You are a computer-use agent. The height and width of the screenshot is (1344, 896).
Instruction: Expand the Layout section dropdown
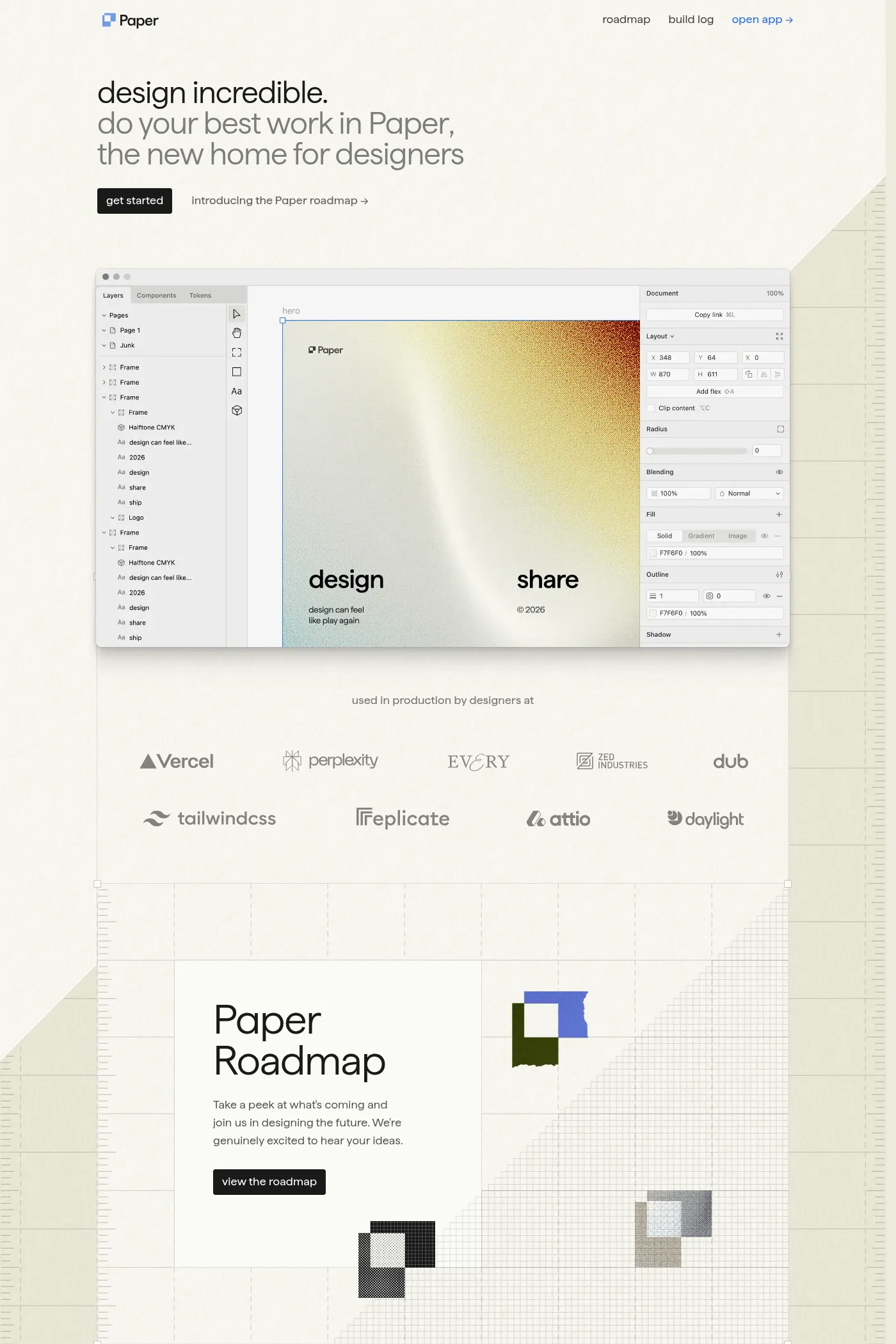pos(660,337)
